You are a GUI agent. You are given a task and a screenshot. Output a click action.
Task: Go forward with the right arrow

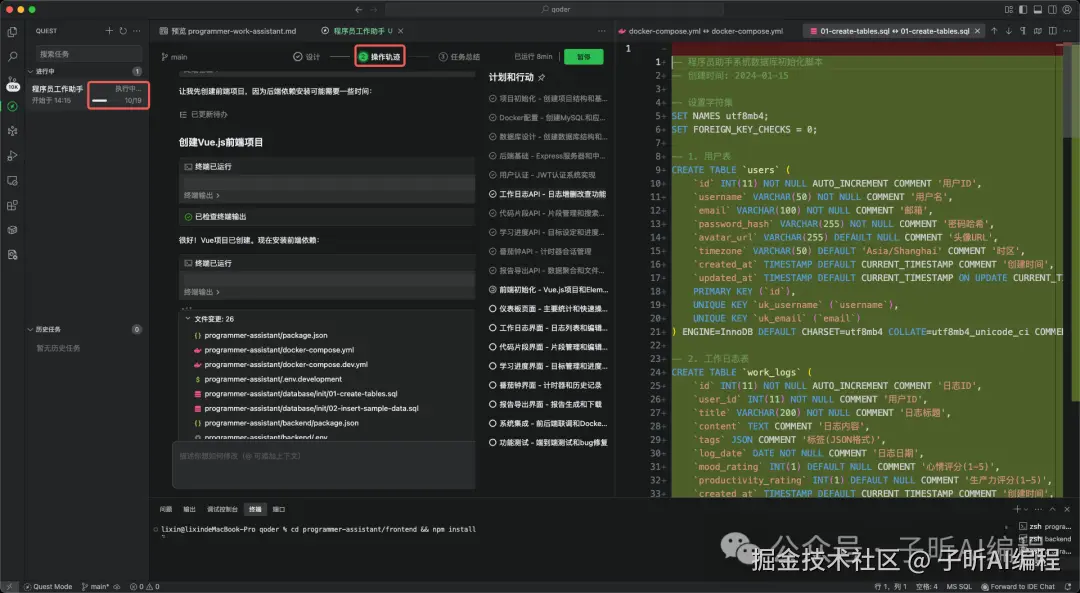tap(374, 10)
